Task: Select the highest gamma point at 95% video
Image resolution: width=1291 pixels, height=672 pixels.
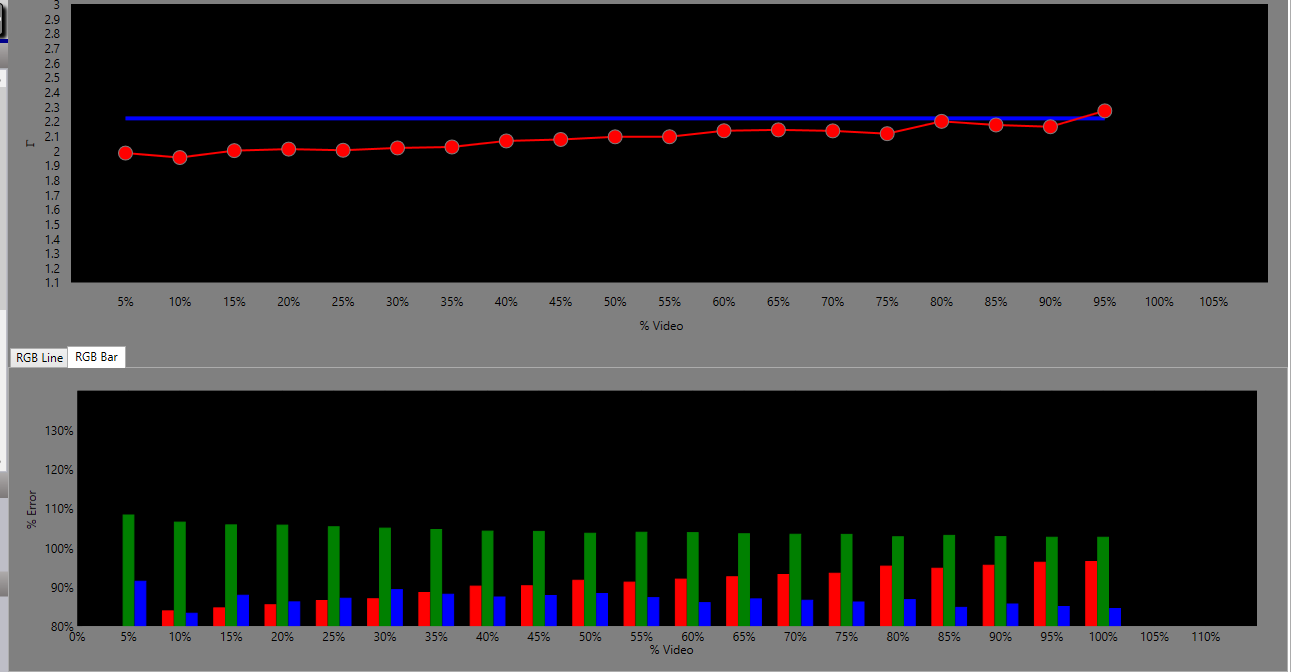Action: click(1104, 111)
